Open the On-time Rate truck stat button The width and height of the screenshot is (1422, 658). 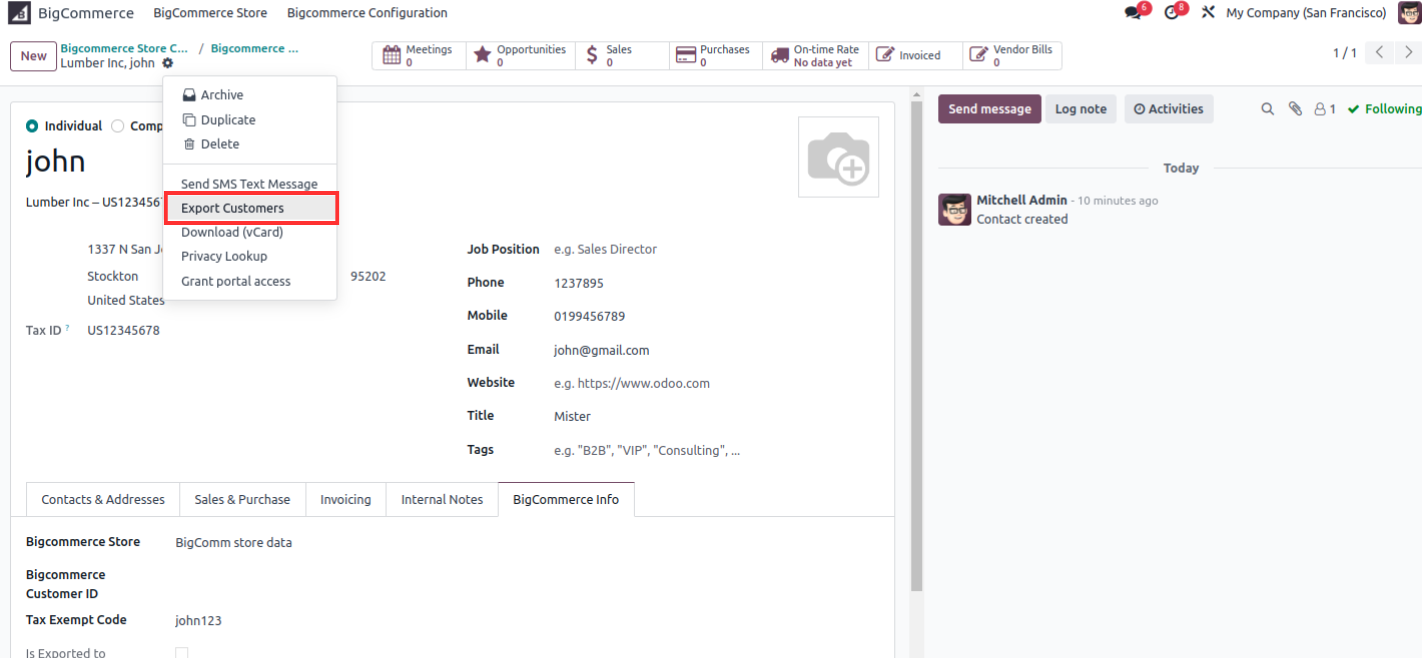(x=815, y=56)
